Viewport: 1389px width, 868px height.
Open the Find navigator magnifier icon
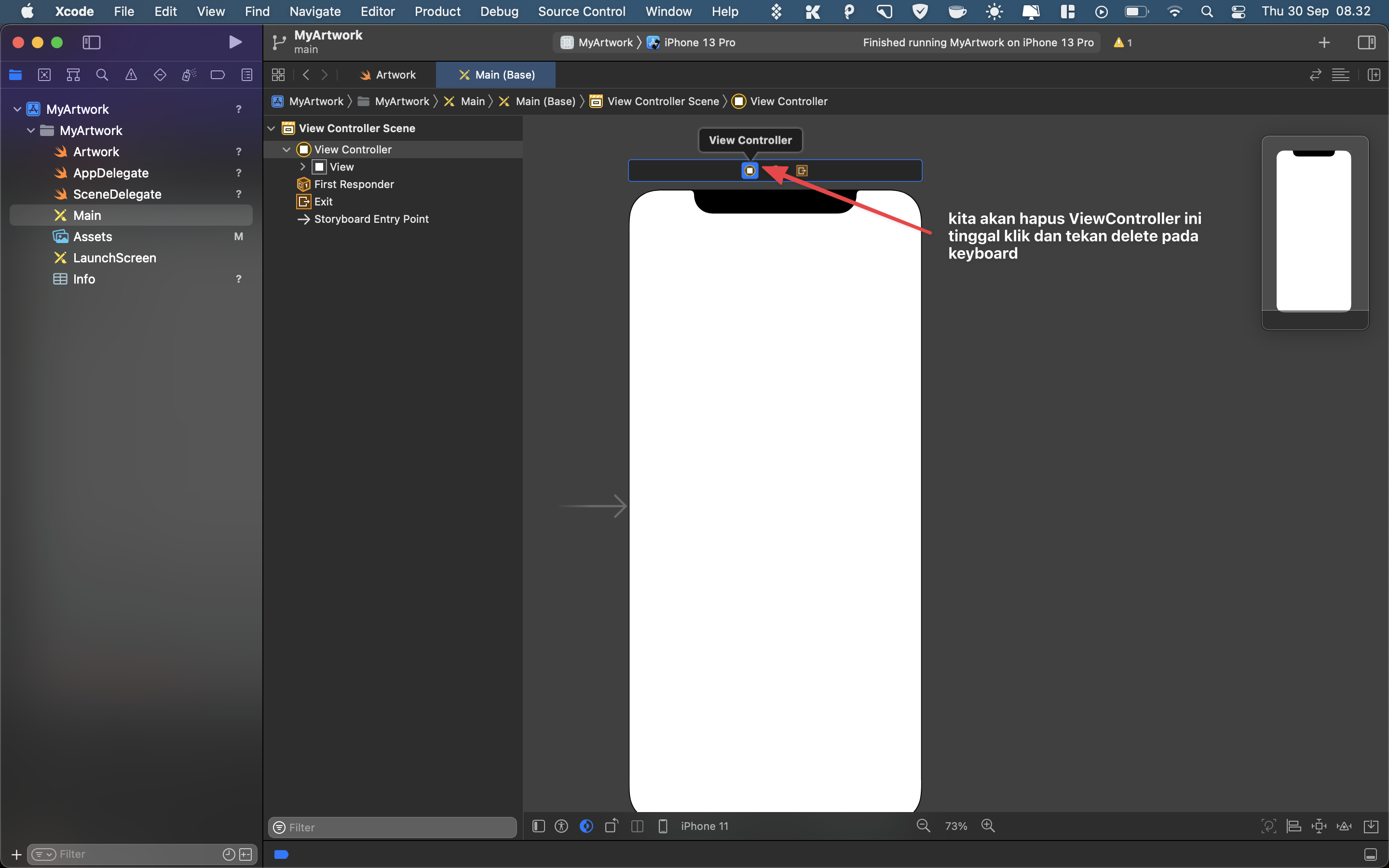102,75
